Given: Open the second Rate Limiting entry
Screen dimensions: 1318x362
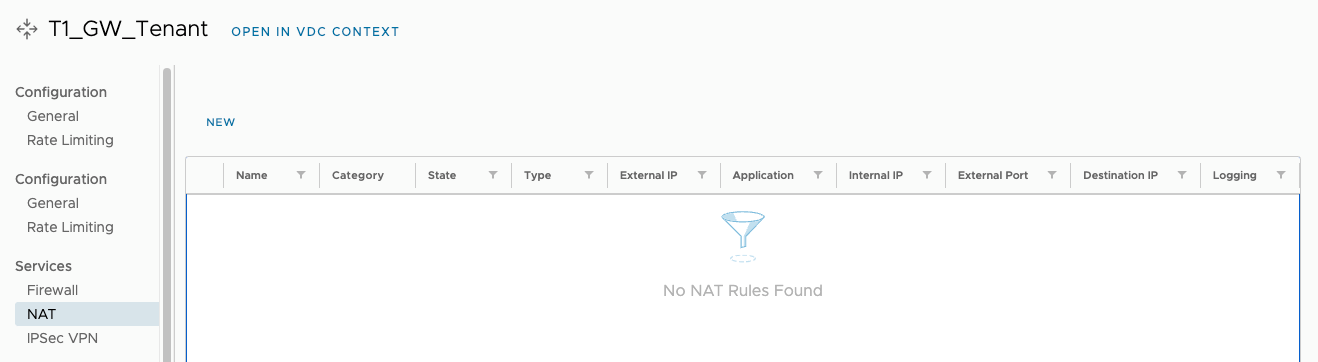Looking at the screenshot, I should click(70, 227).
